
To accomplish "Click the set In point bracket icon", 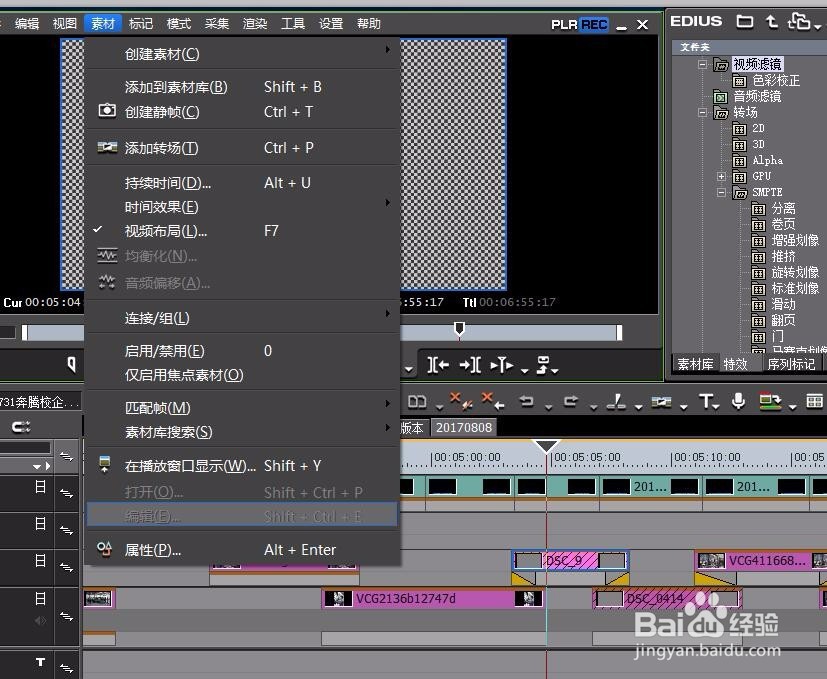I will [x=438, y=365].
